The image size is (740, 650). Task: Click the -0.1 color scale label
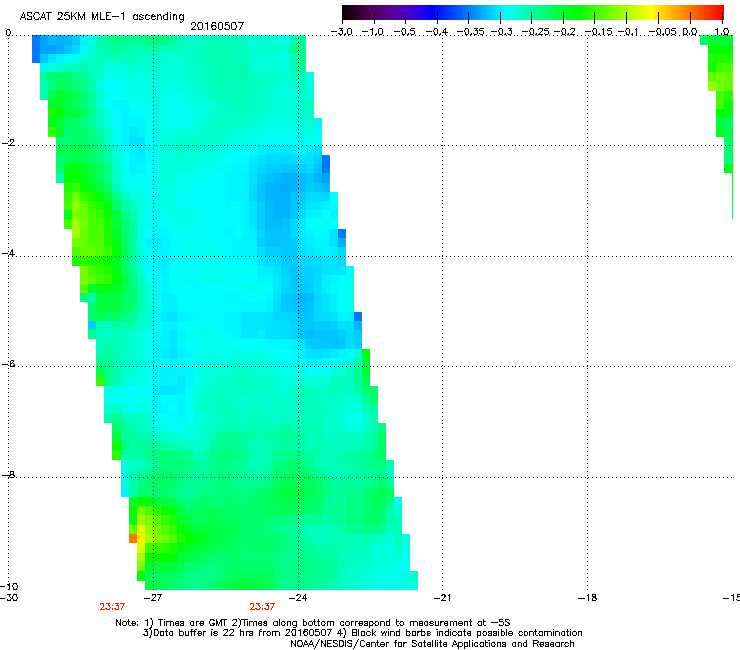(628, 32)
